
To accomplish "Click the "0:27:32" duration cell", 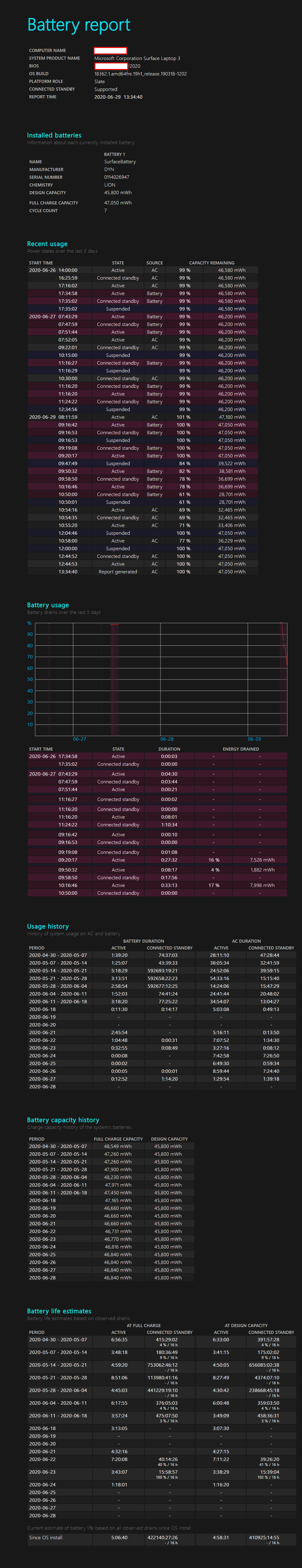I will (169, 860).
